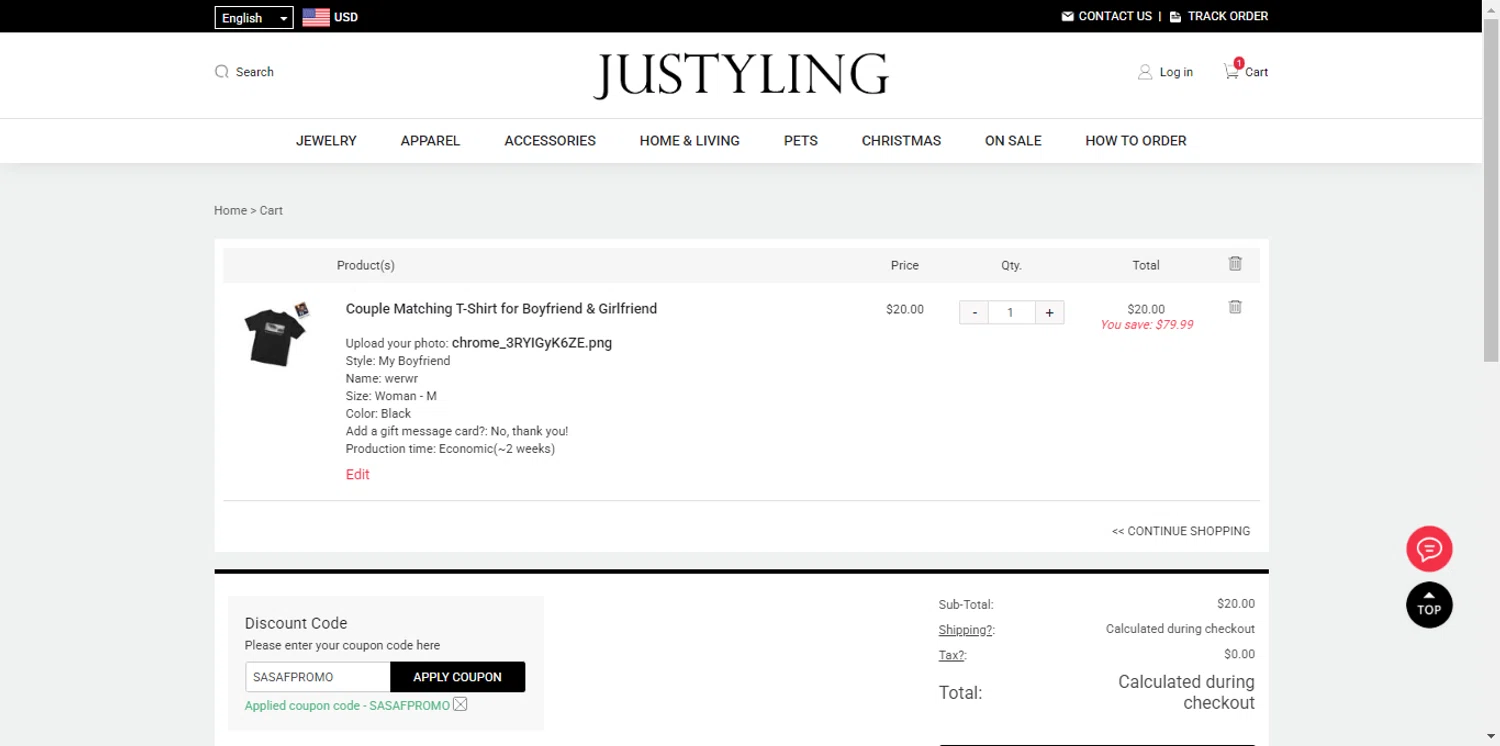Click the CONTACT US text link
Viewport: 1500px width, 746px height.
(1115, 16)
